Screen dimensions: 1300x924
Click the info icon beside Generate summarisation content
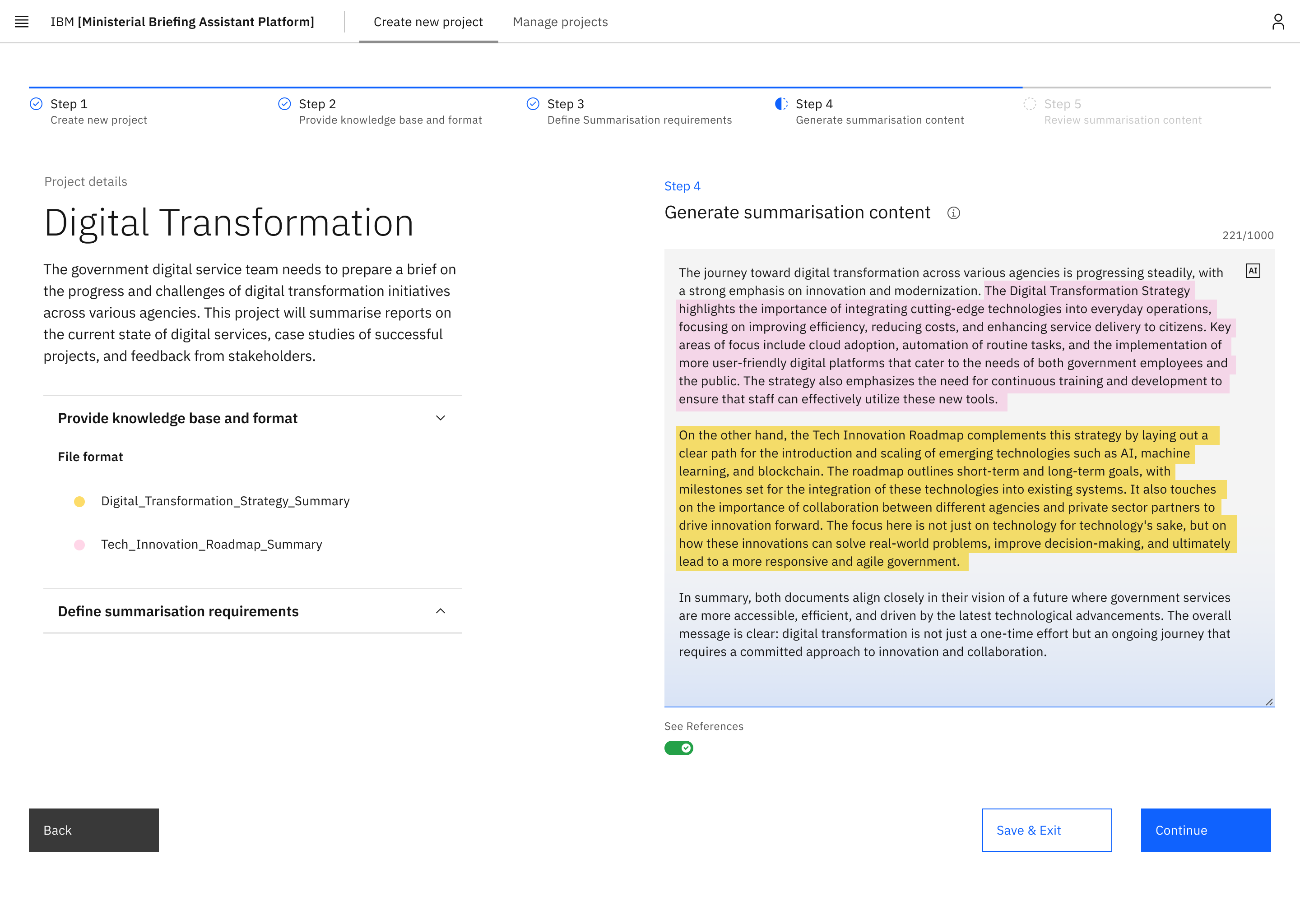pos(953,213)
